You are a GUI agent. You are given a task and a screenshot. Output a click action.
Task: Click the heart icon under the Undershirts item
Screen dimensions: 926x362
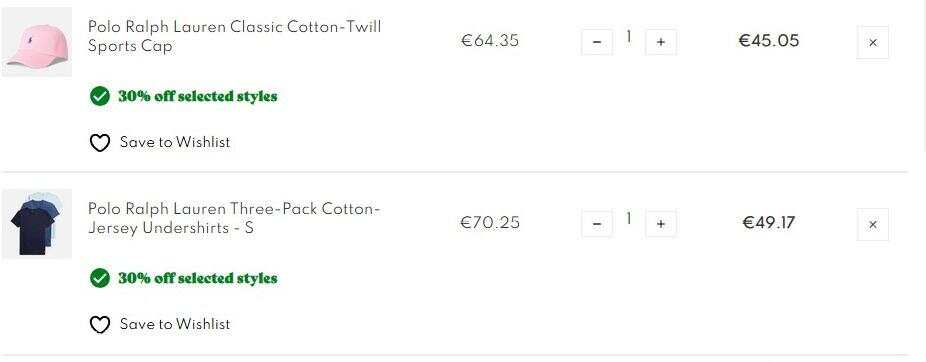click(x=100, y=324)
